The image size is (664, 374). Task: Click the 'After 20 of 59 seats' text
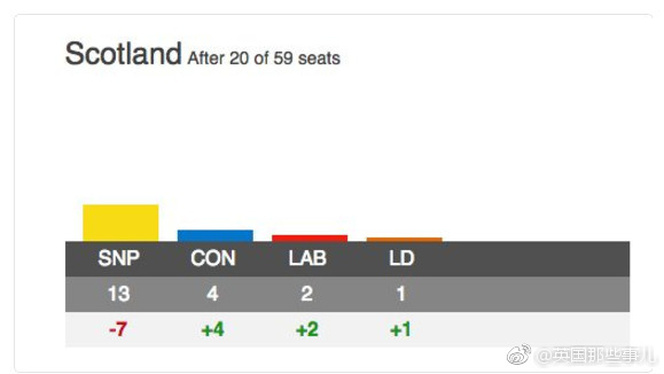264,58
